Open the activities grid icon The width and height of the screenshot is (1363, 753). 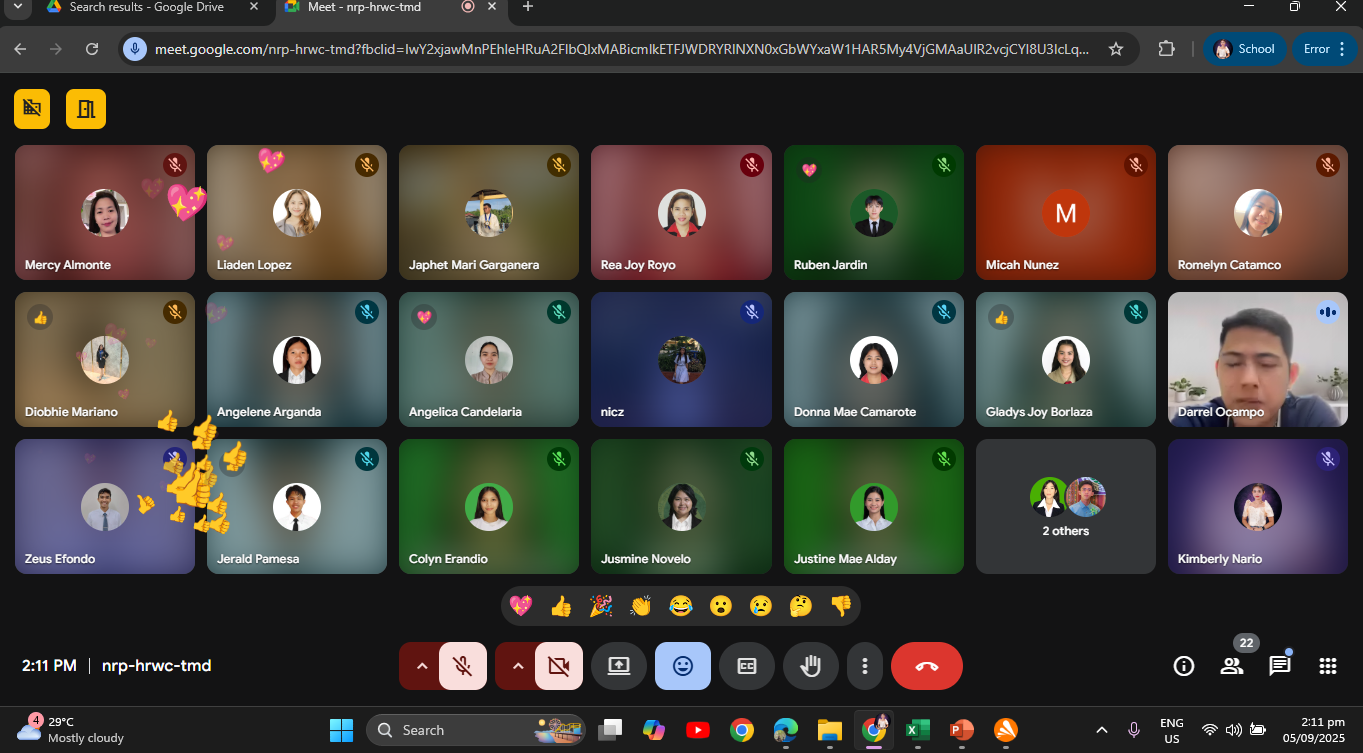(x=1327, y=666)
